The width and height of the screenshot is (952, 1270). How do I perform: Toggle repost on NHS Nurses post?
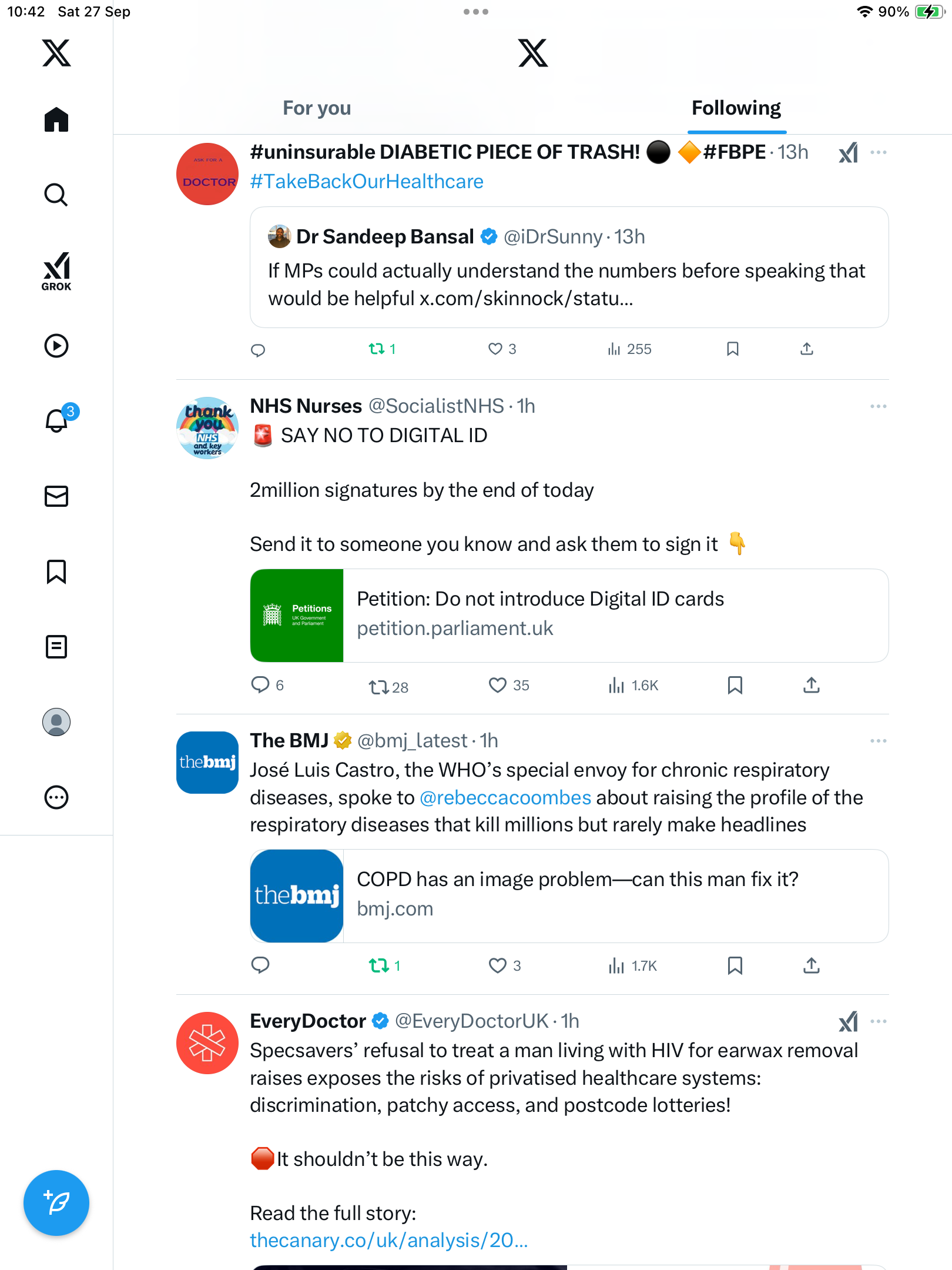point(379,687)
